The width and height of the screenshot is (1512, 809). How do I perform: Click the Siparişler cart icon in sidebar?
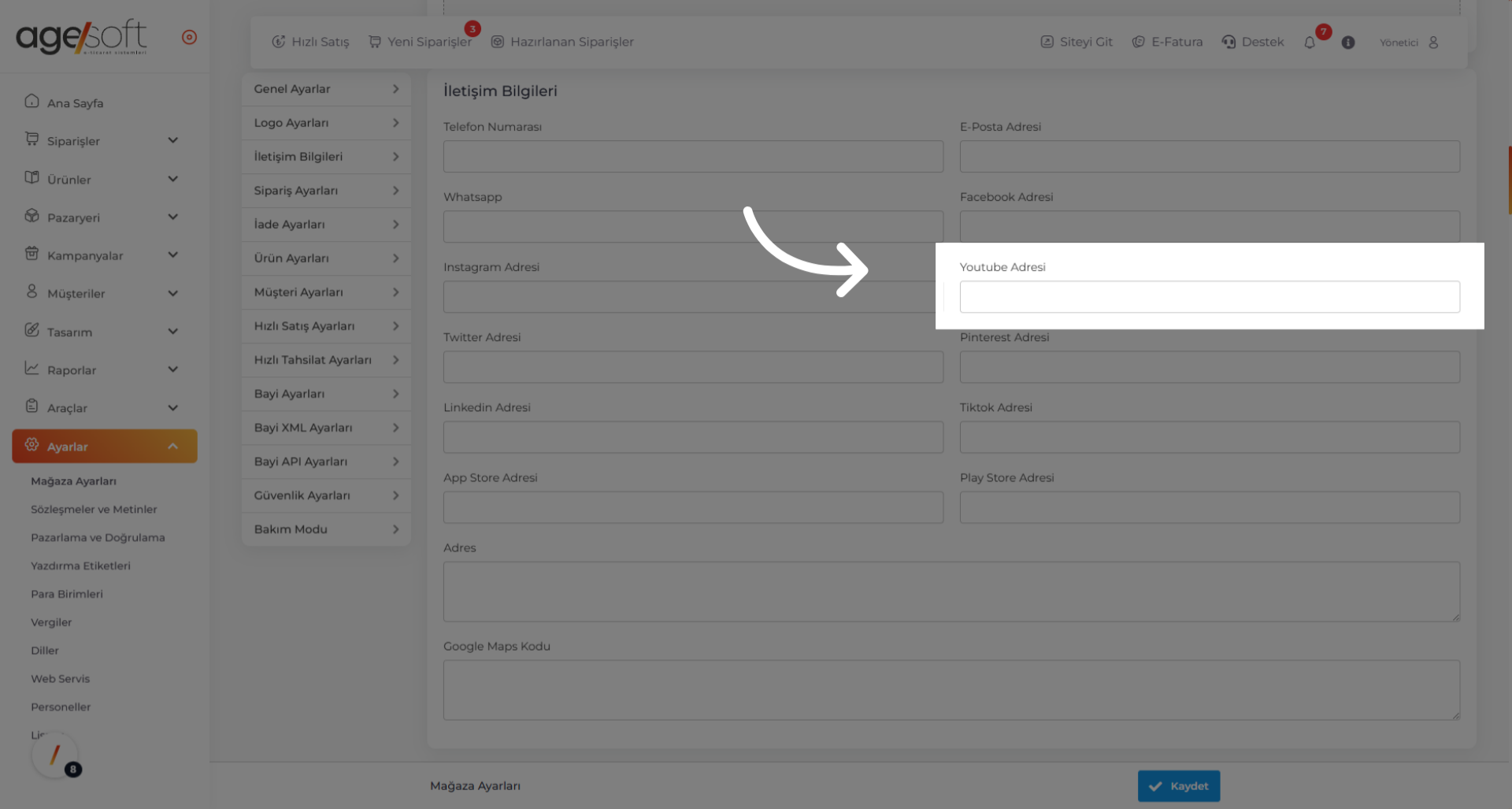[x=31, y=139]
